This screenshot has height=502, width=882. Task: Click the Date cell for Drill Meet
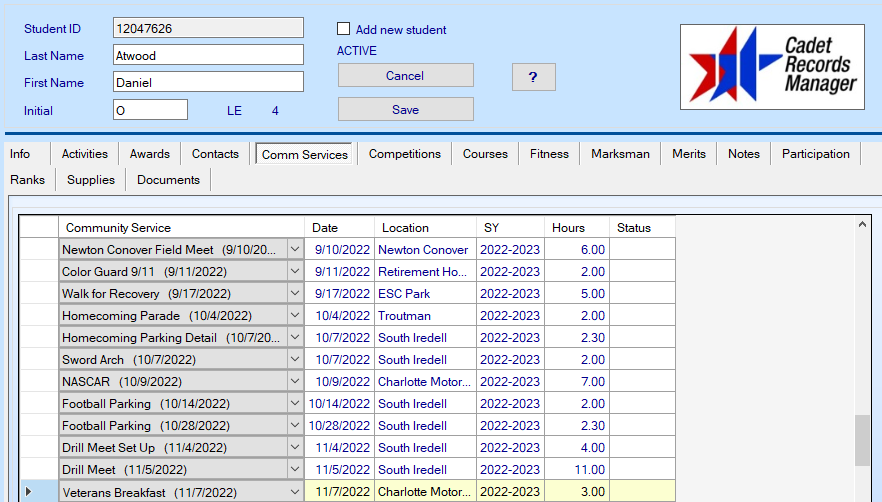(340, 470)
